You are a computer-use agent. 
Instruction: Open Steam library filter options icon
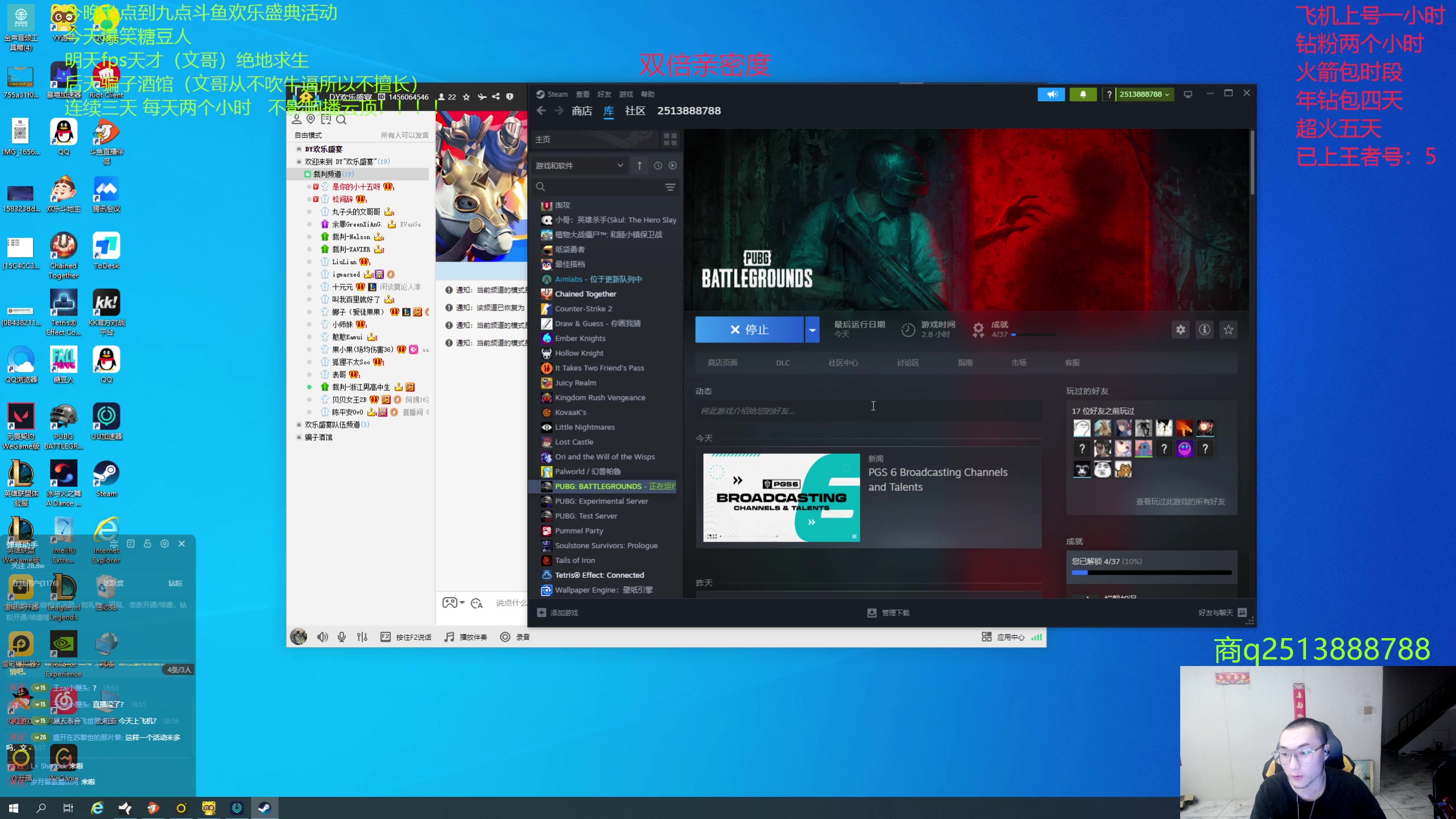671,187
